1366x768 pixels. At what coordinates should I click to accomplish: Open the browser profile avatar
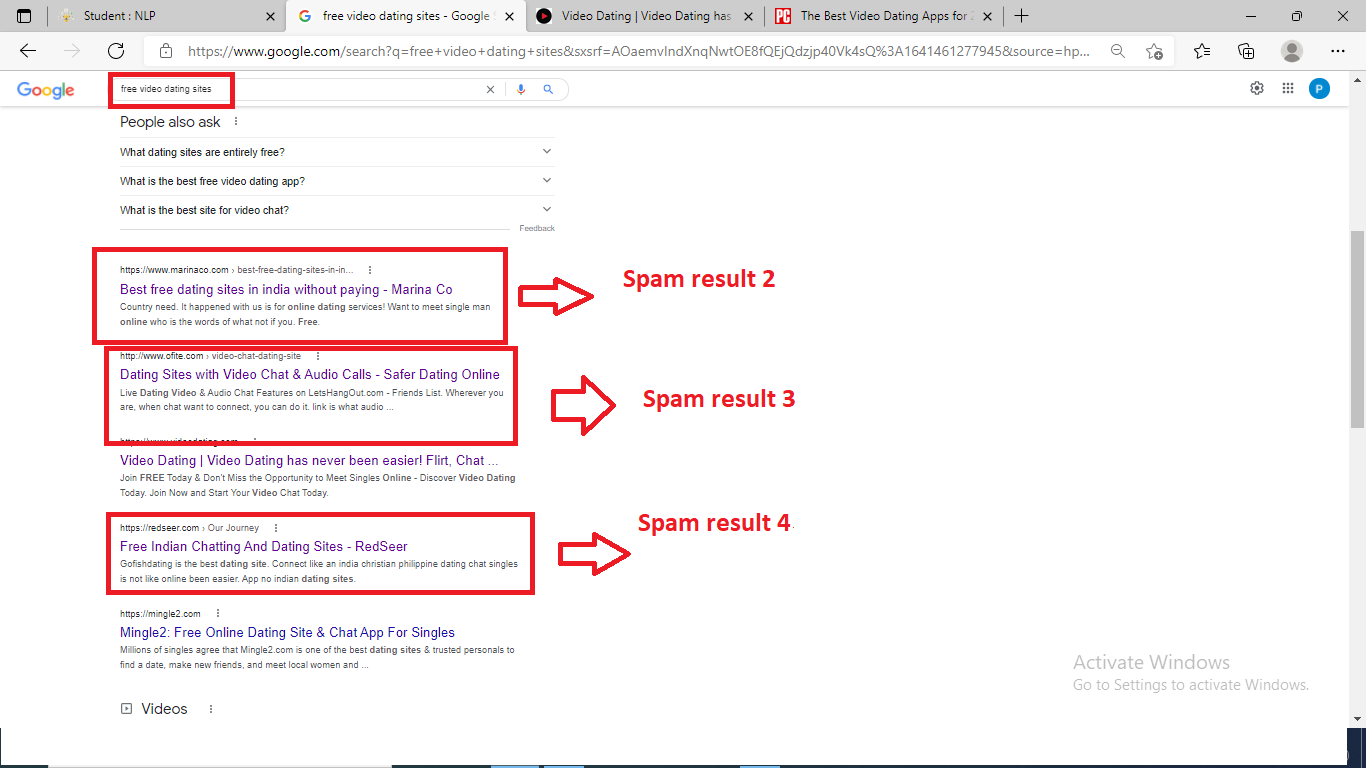click(1292, 51)
